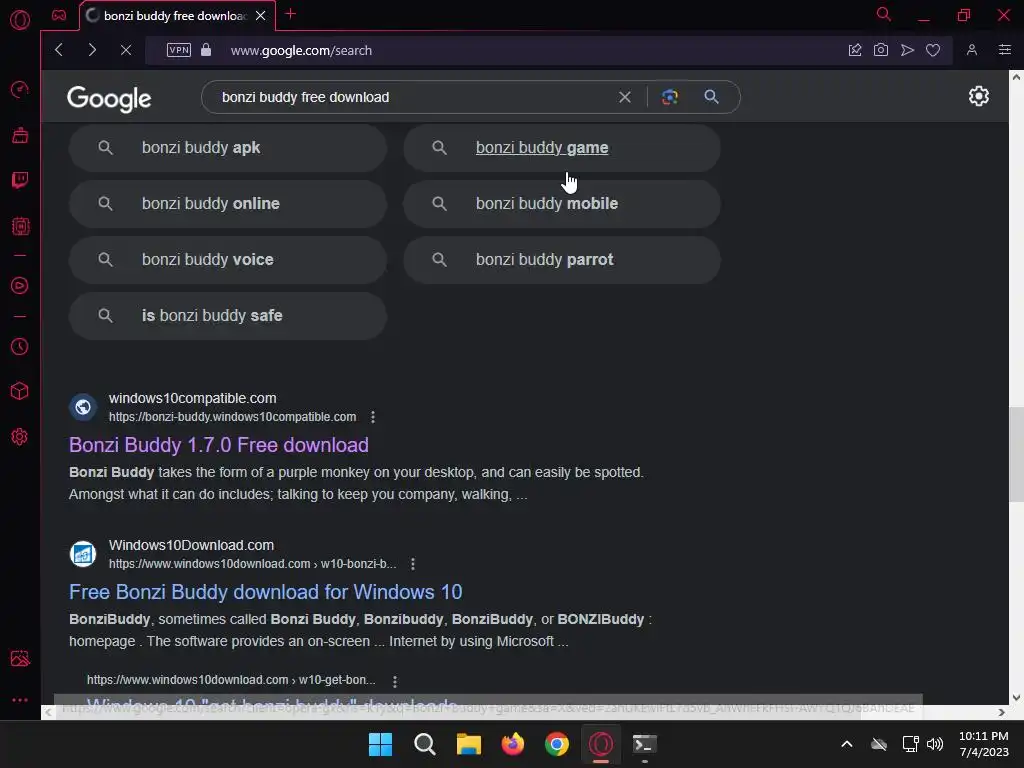Launch Firefox from taskbar
The image size is (1024, 768).
[513, 744]
